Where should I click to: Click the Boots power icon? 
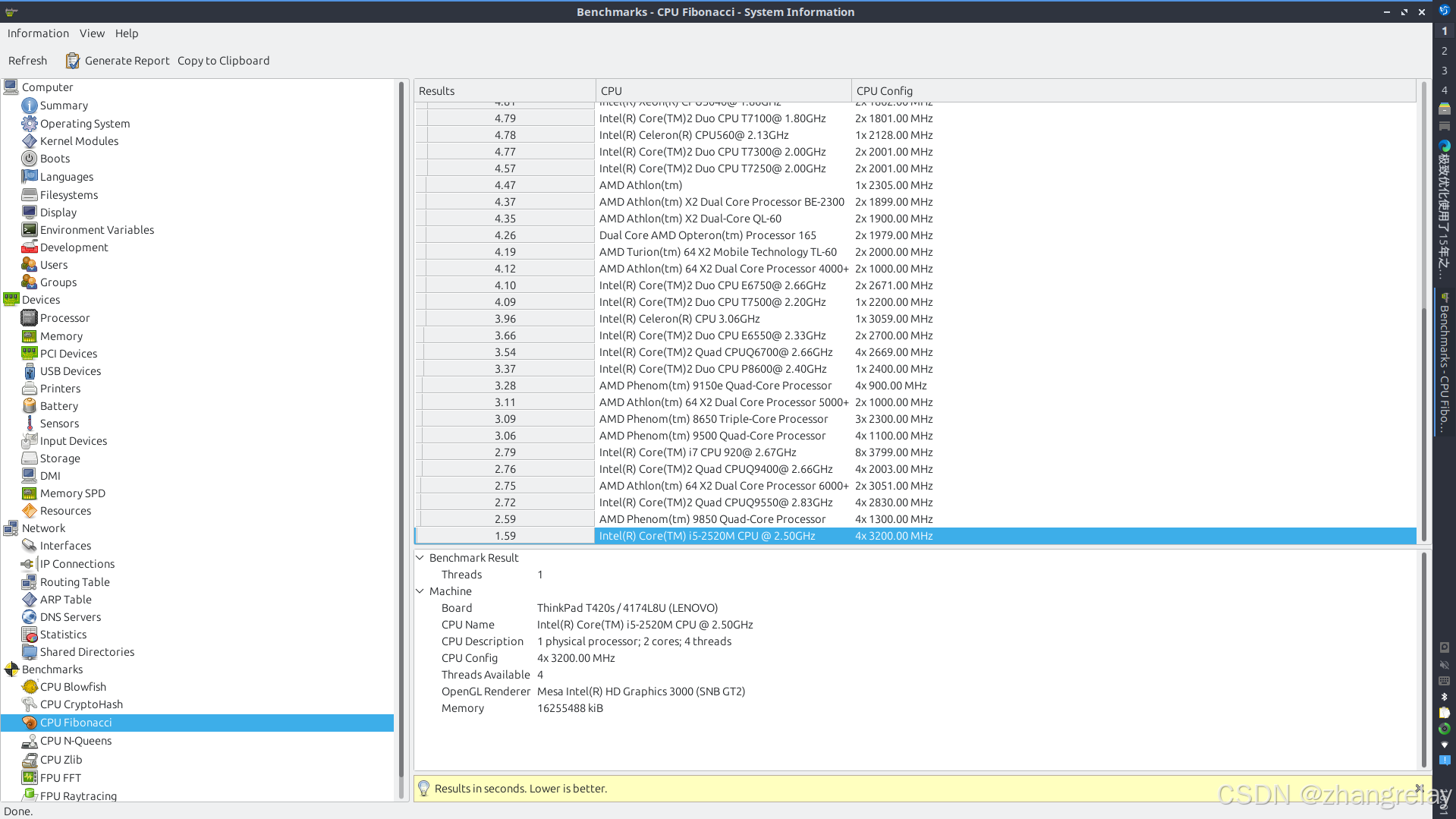pyautogui.click(x=30, y=159)
